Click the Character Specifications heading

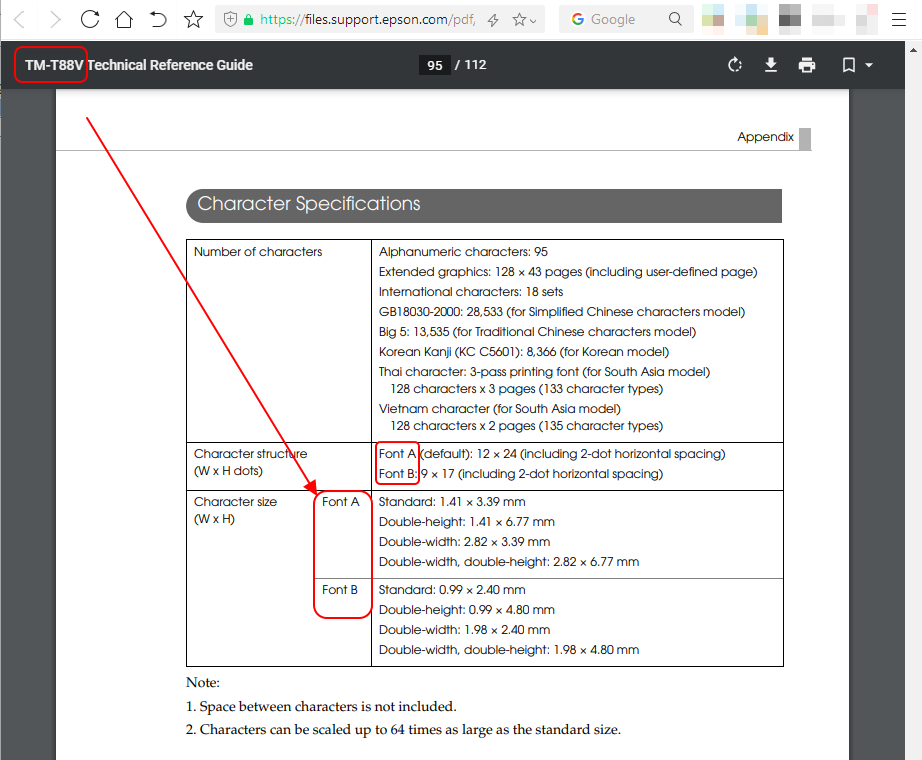[309, 204]
